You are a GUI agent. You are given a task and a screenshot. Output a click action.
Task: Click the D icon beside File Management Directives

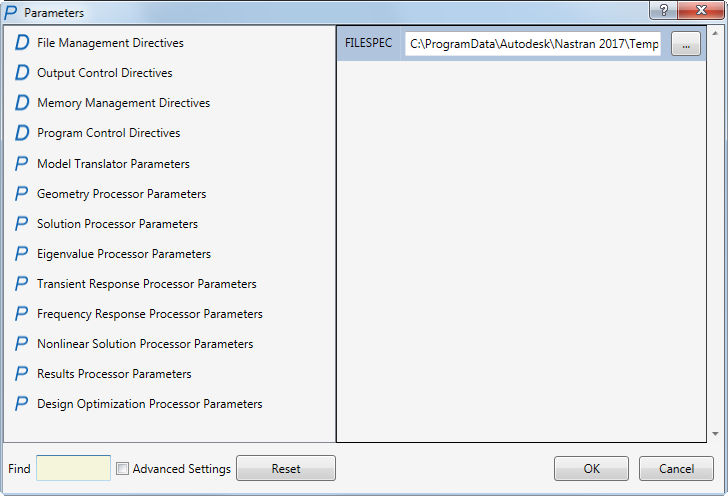click(22, 43)
